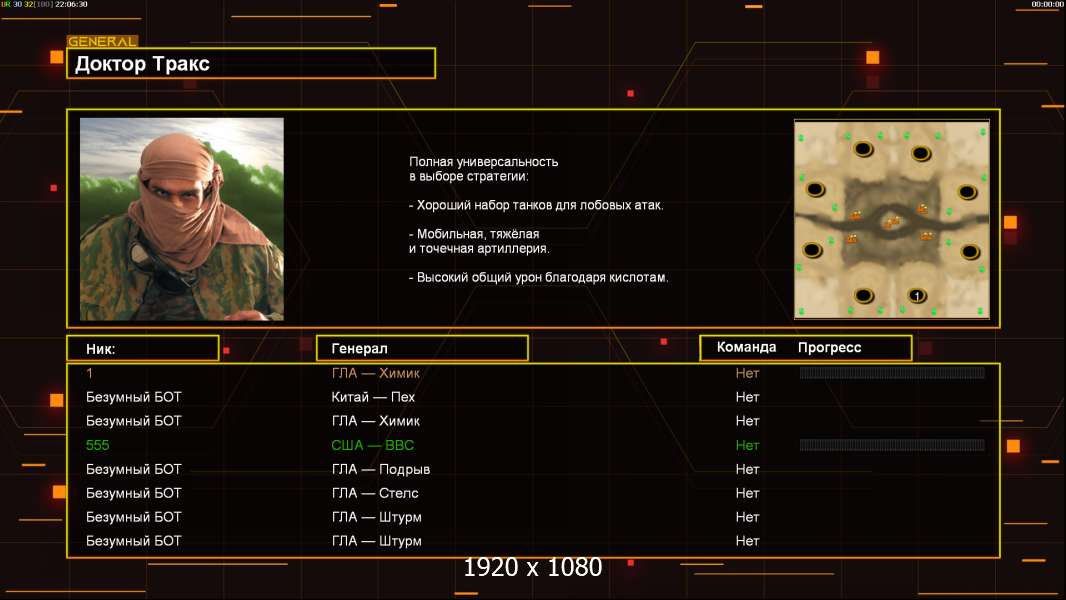Click Нет in the ГЛА — Стелс row
The height and width of the screenshot is (600, 1066).
click(x=747, y=493)
